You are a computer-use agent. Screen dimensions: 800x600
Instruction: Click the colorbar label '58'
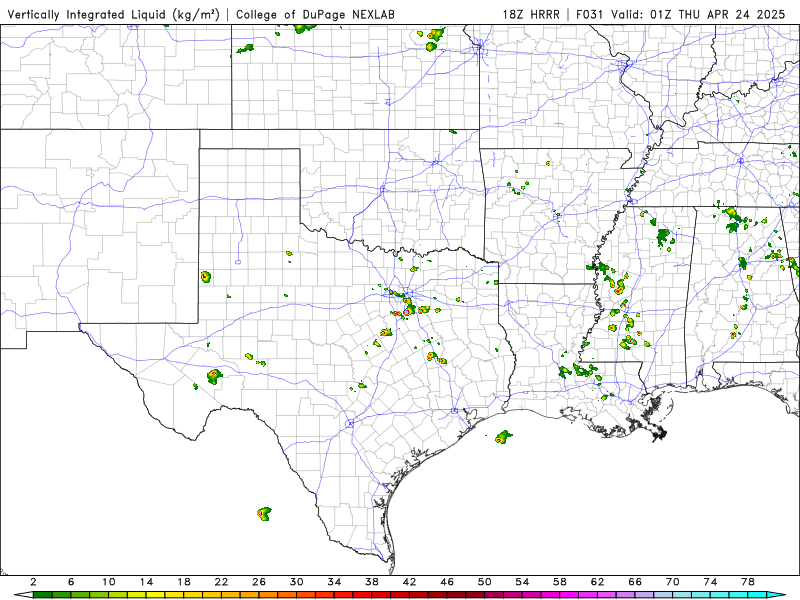[560, 582]
